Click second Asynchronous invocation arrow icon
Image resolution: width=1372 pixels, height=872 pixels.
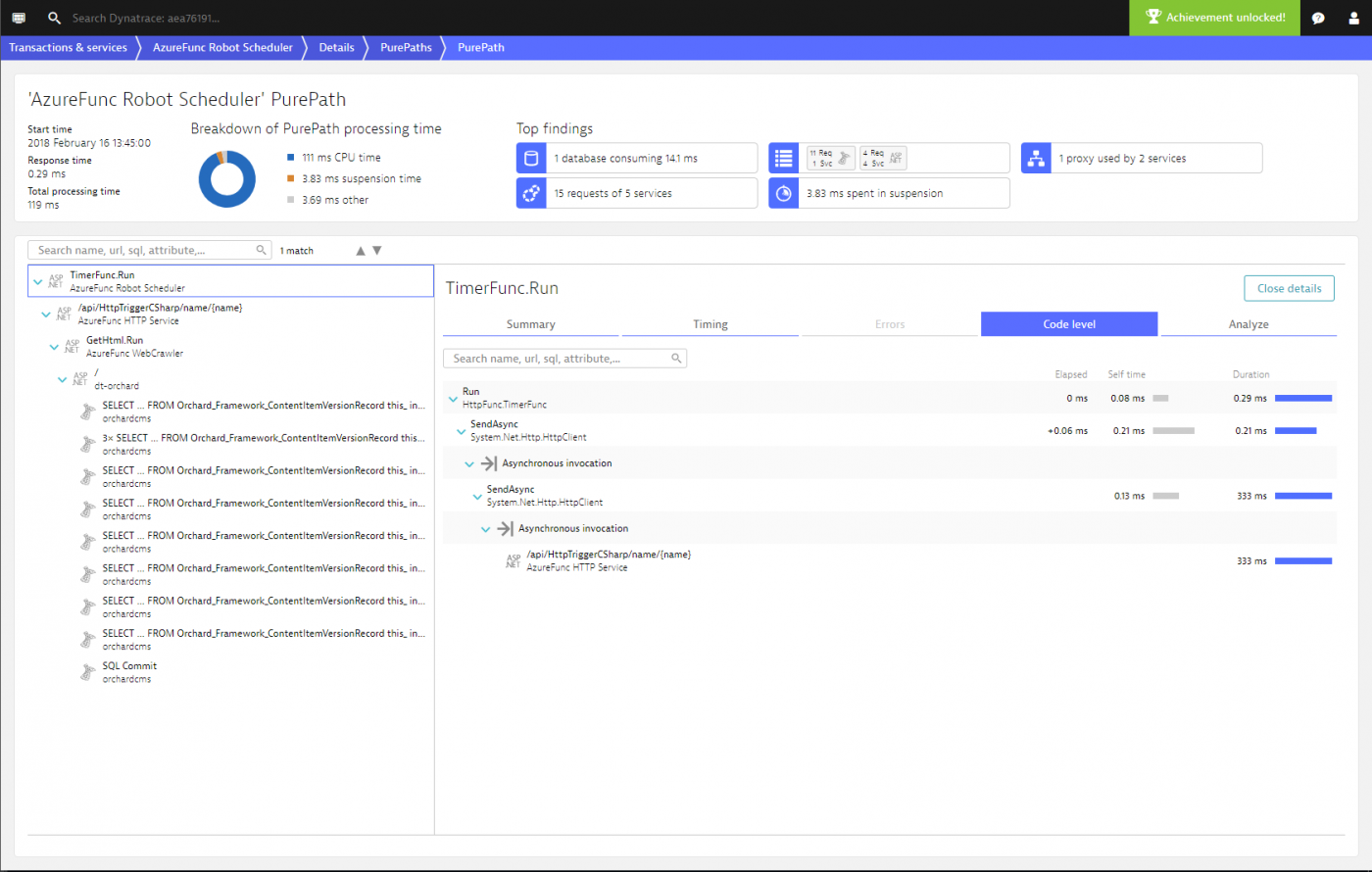tap(505, 528)
